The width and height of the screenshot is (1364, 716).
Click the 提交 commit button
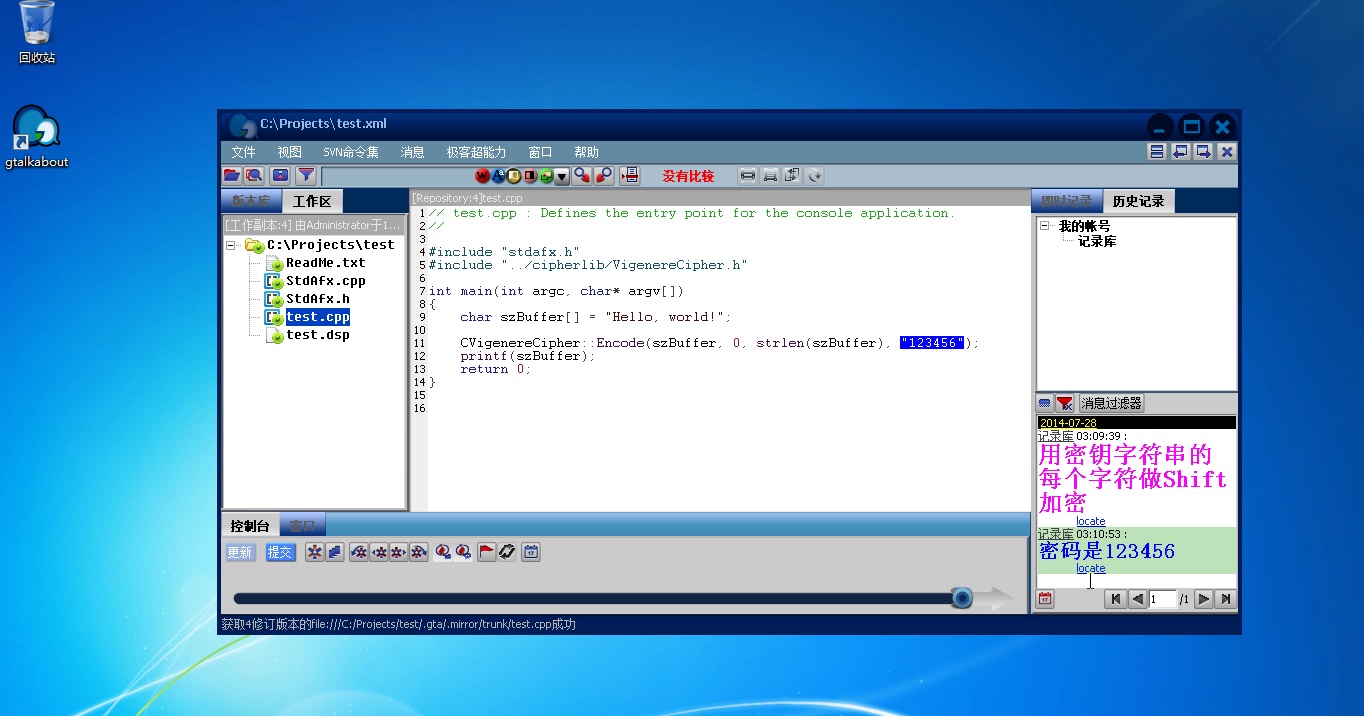pos(280,552)
